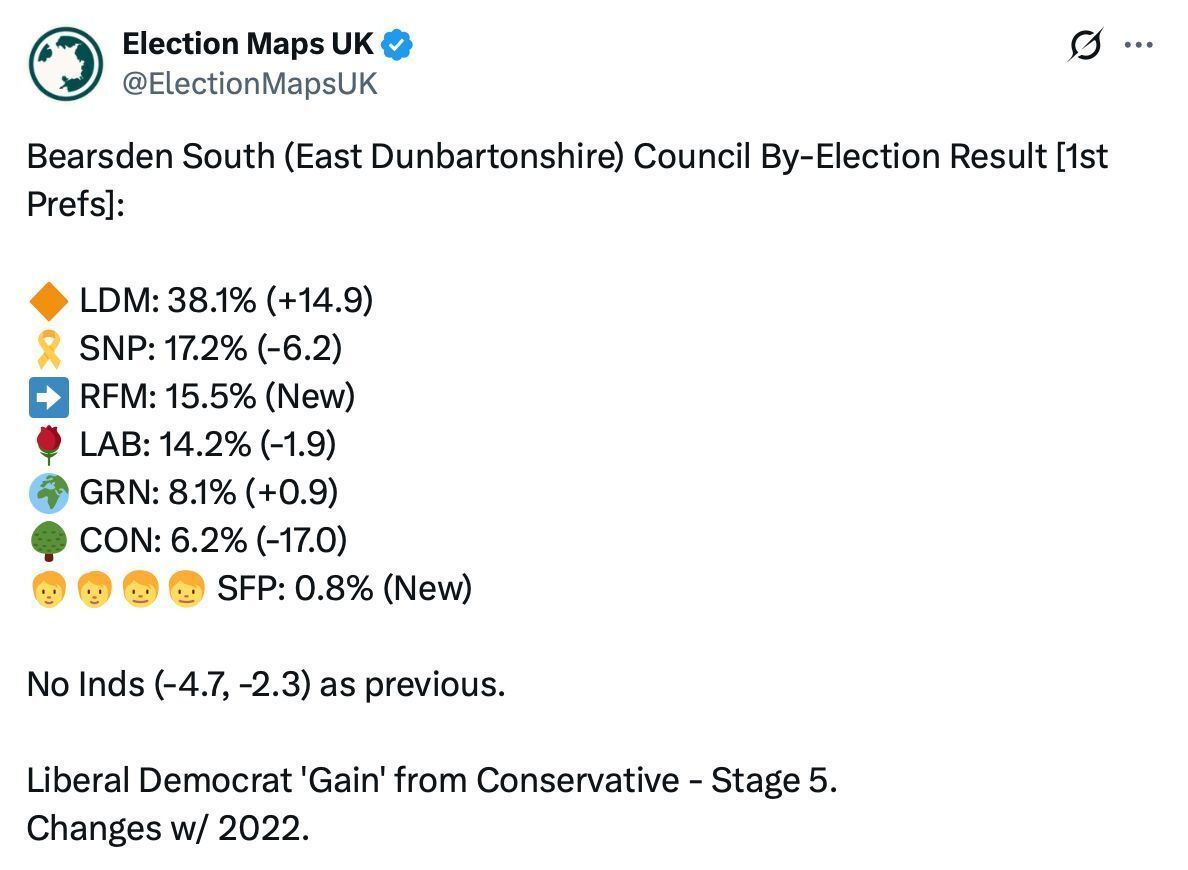The image size is (1188, 870).
Task: Click the blue verified badge
Action: [x=398, y=45]
